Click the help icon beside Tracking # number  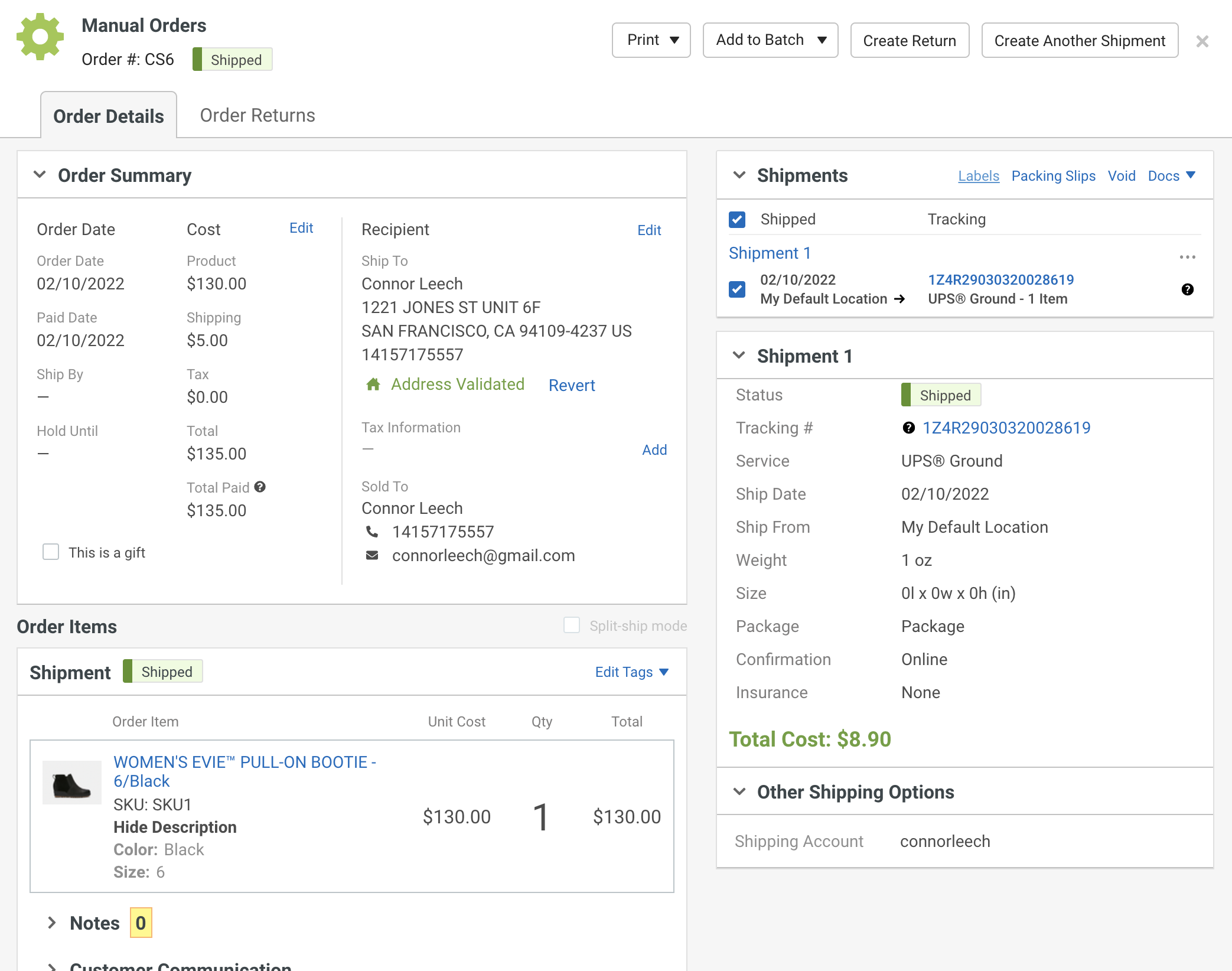909,428
